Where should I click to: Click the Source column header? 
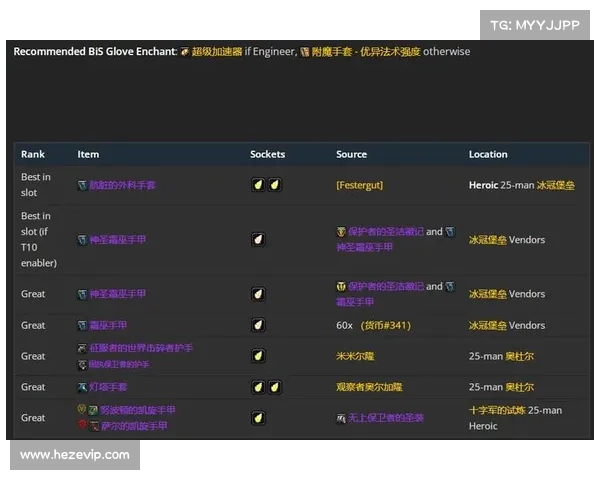tap(351, 154)
